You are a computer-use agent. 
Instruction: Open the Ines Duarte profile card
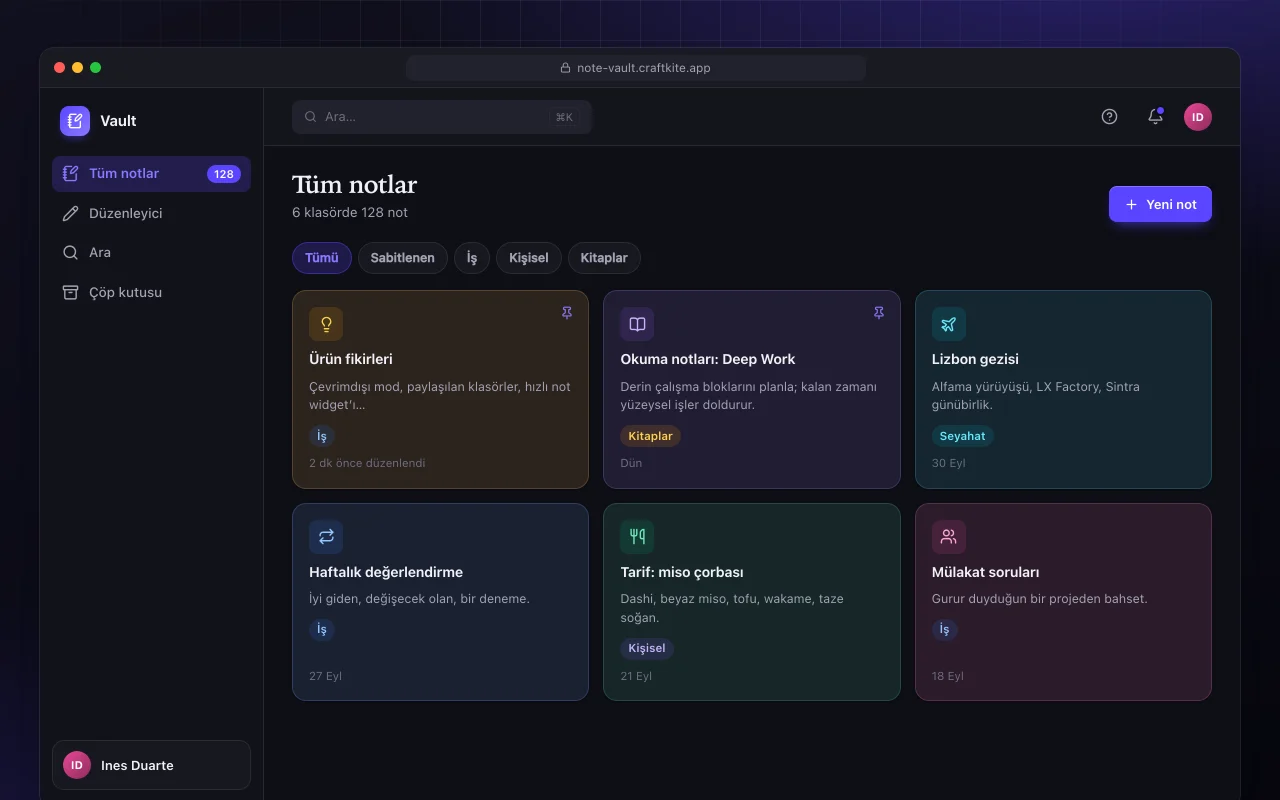click(x=151, y=765)
